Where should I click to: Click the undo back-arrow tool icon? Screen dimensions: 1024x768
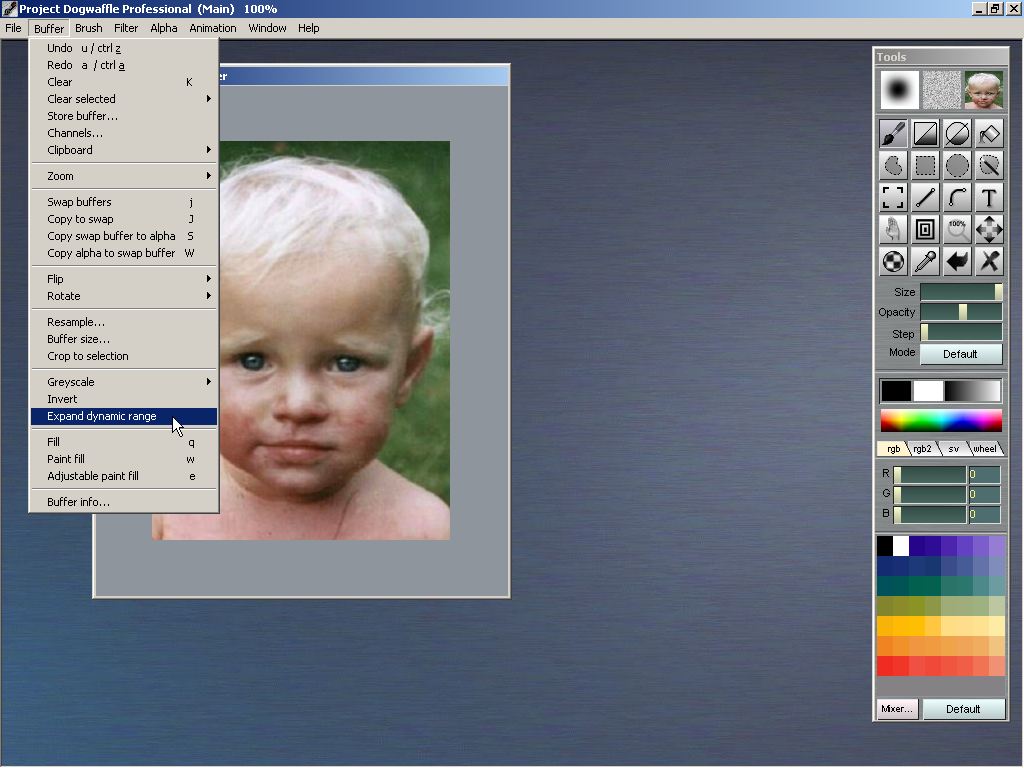tap(957, 261)
